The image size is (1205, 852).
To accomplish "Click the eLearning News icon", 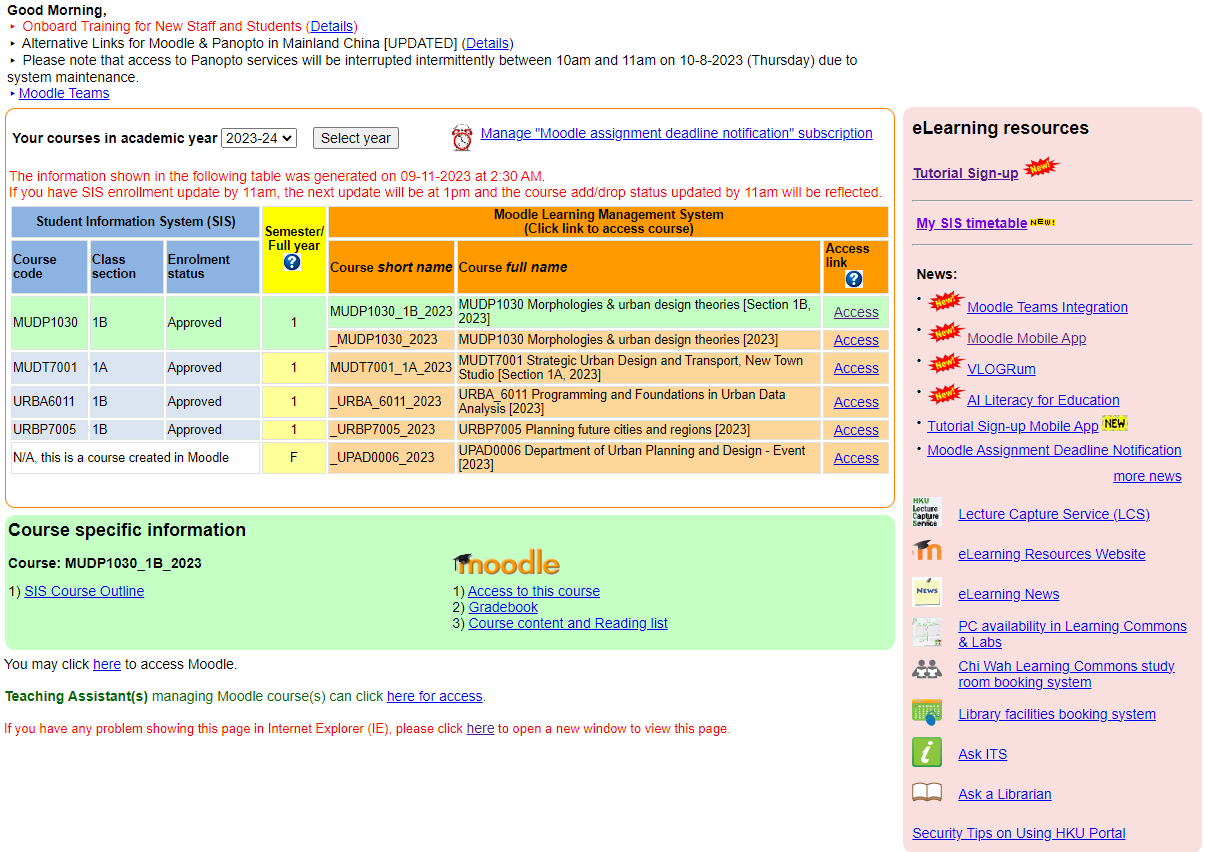I will pyautogui.click(x=926, y=592).
